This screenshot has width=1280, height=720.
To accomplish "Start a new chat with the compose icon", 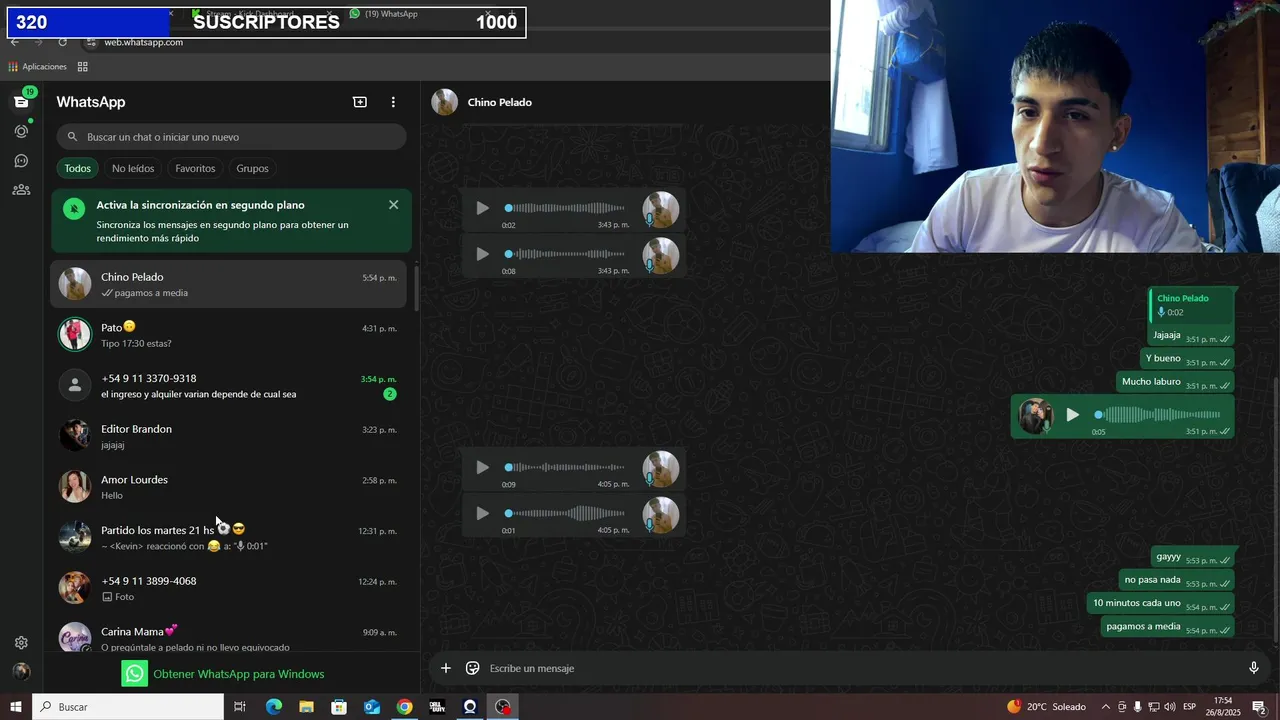I will coord(360,102).
